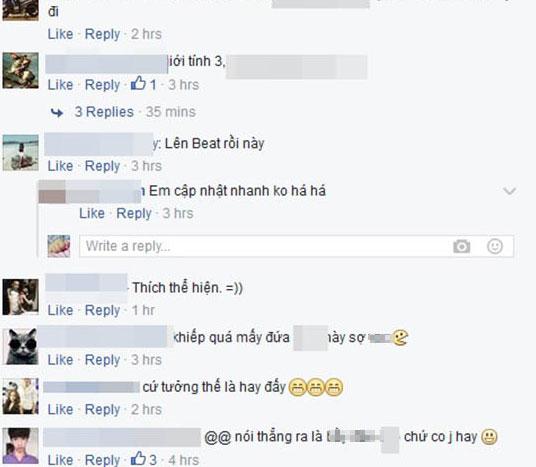Like the 'khiếp quá mấy đứa' comment
Screen dimensions: 536x467
pyautogui.click(x=60, y=360)
